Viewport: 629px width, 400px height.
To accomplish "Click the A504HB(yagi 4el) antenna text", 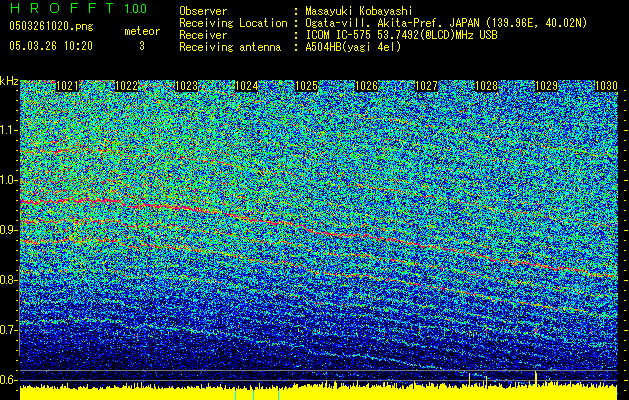I will 353,47.
